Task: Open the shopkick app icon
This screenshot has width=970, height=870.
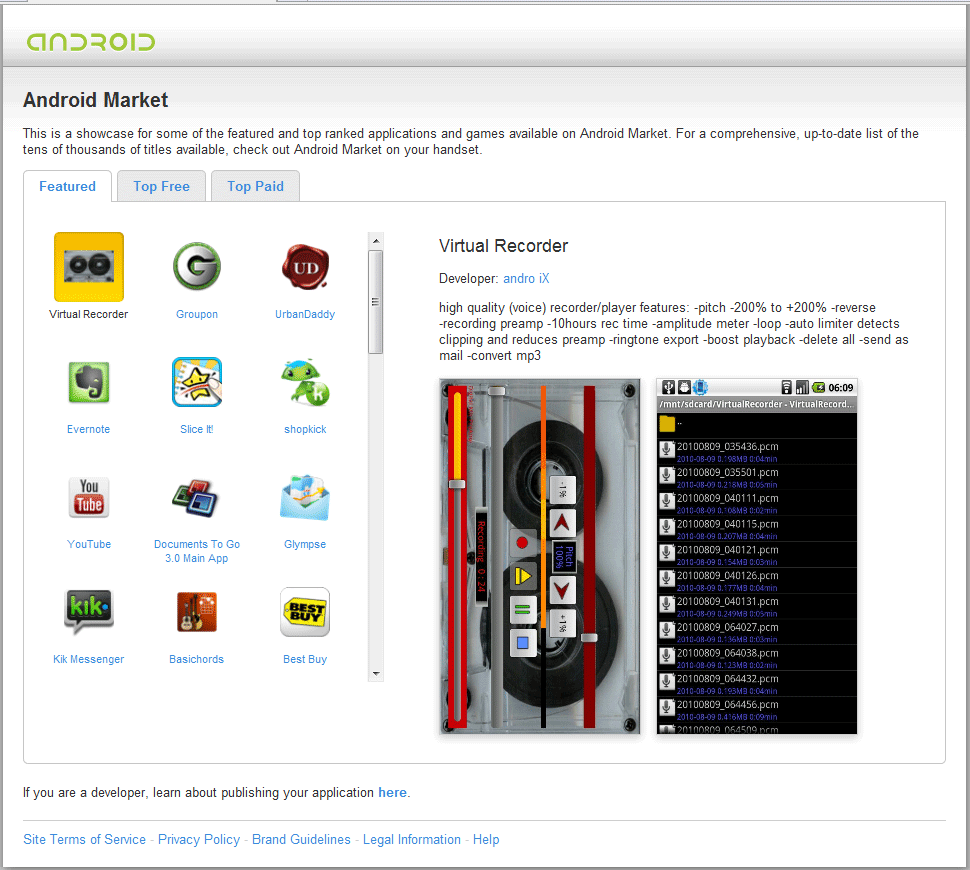Action: coord(305,382)
